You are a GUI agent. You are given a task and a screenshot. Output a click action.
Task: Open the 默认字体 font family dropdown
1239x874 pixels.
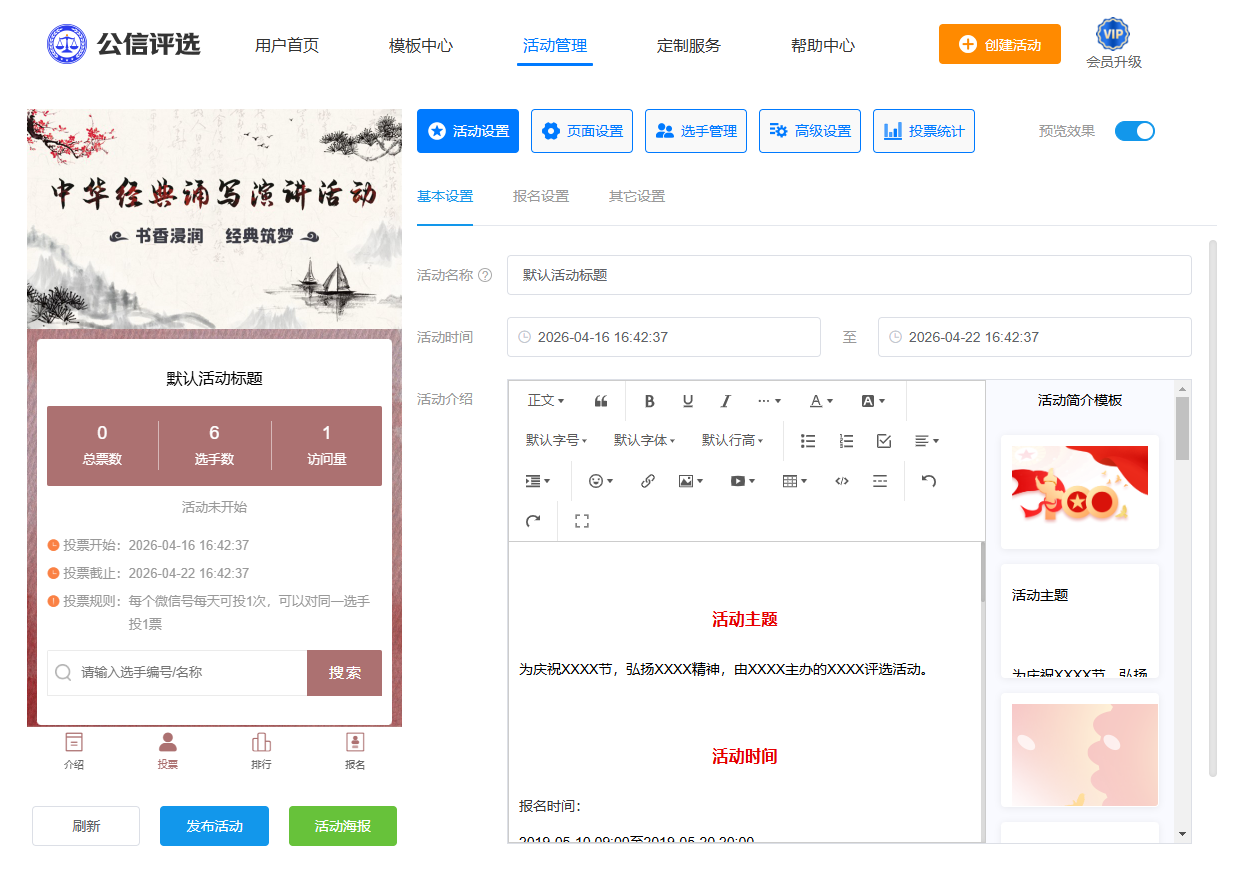tap(645, 441)
